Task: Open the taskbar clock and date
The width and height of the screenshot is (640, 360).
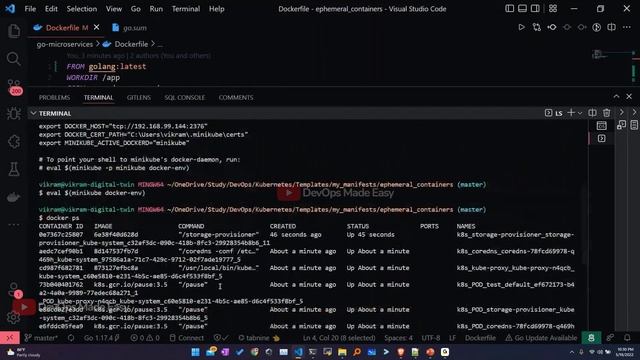Action: [625, 352]
